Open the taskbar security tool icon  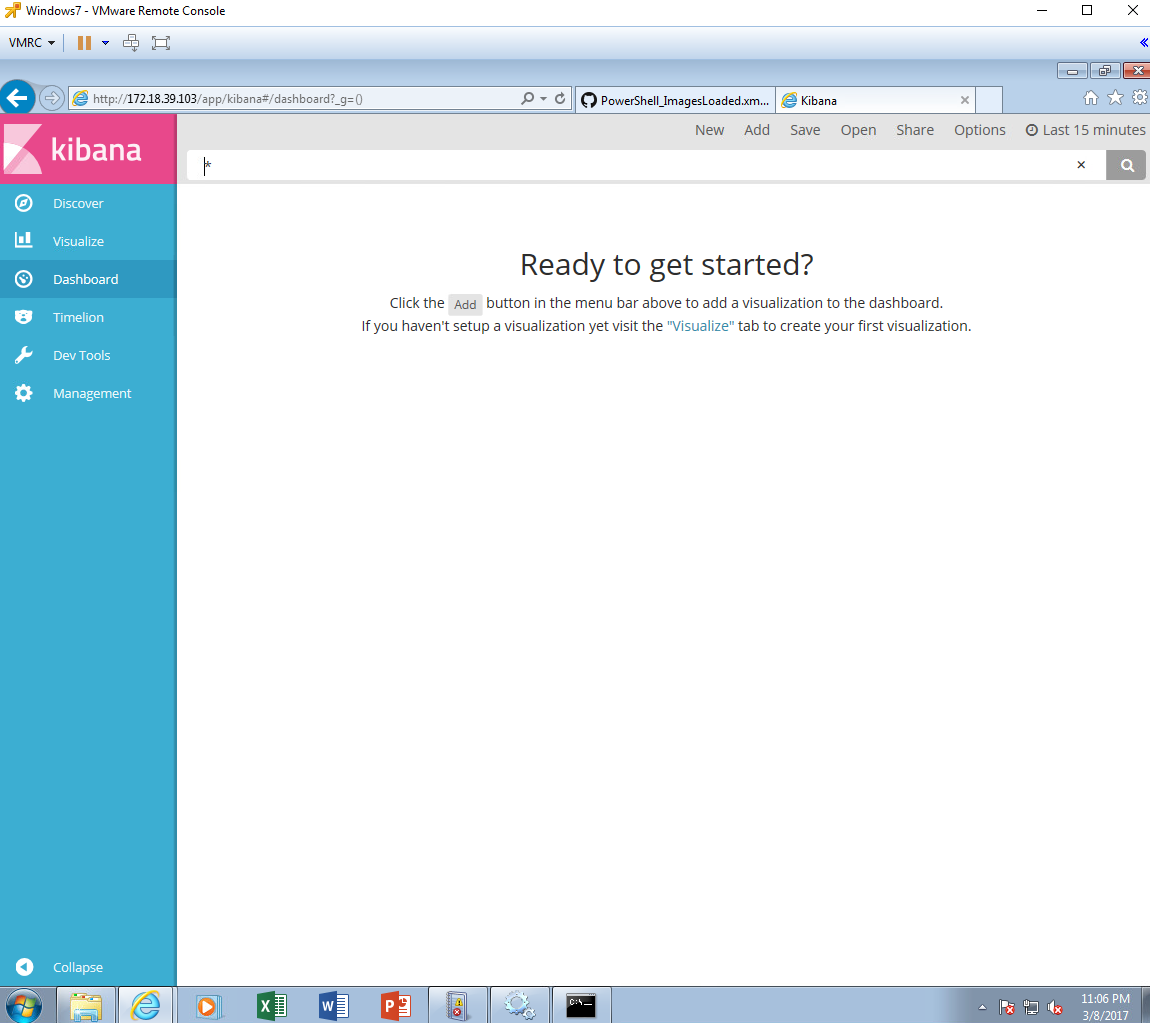(x=457, y=1005)
